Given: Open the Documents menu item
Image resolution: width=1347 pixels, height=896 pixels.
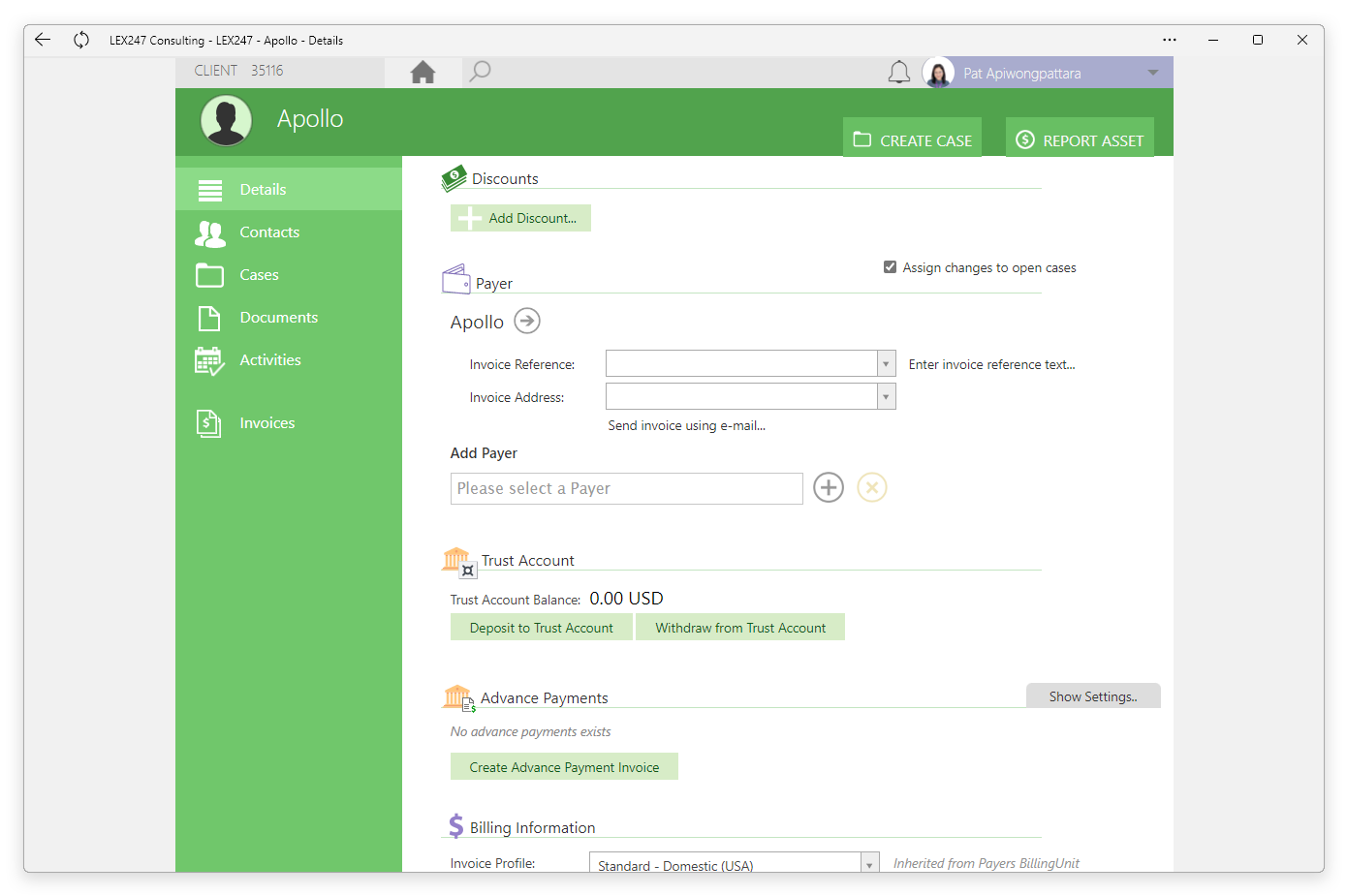Looking at the screenshot, I should 289,318.
